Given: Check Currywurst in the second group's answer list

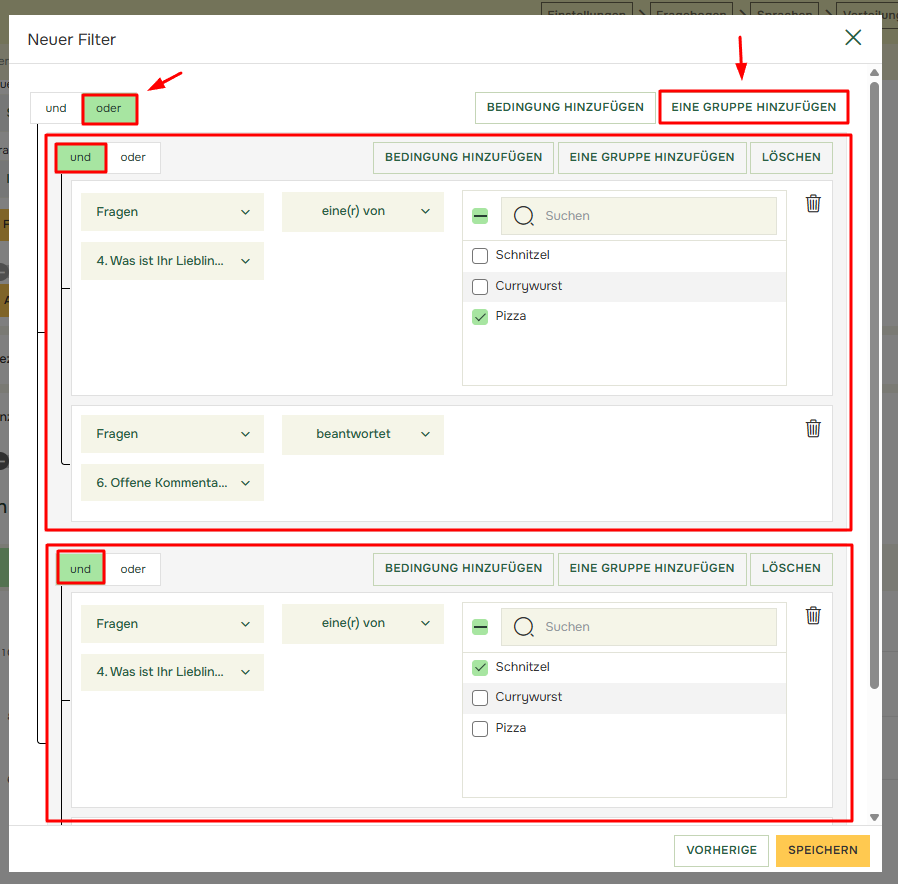Looking at the screenshot, I should (x=480, y=698).
